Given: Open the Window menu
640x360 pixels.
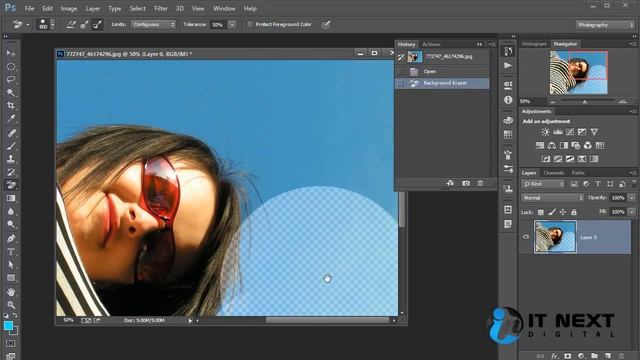Looking at the screenshot, I should point(224,8).
